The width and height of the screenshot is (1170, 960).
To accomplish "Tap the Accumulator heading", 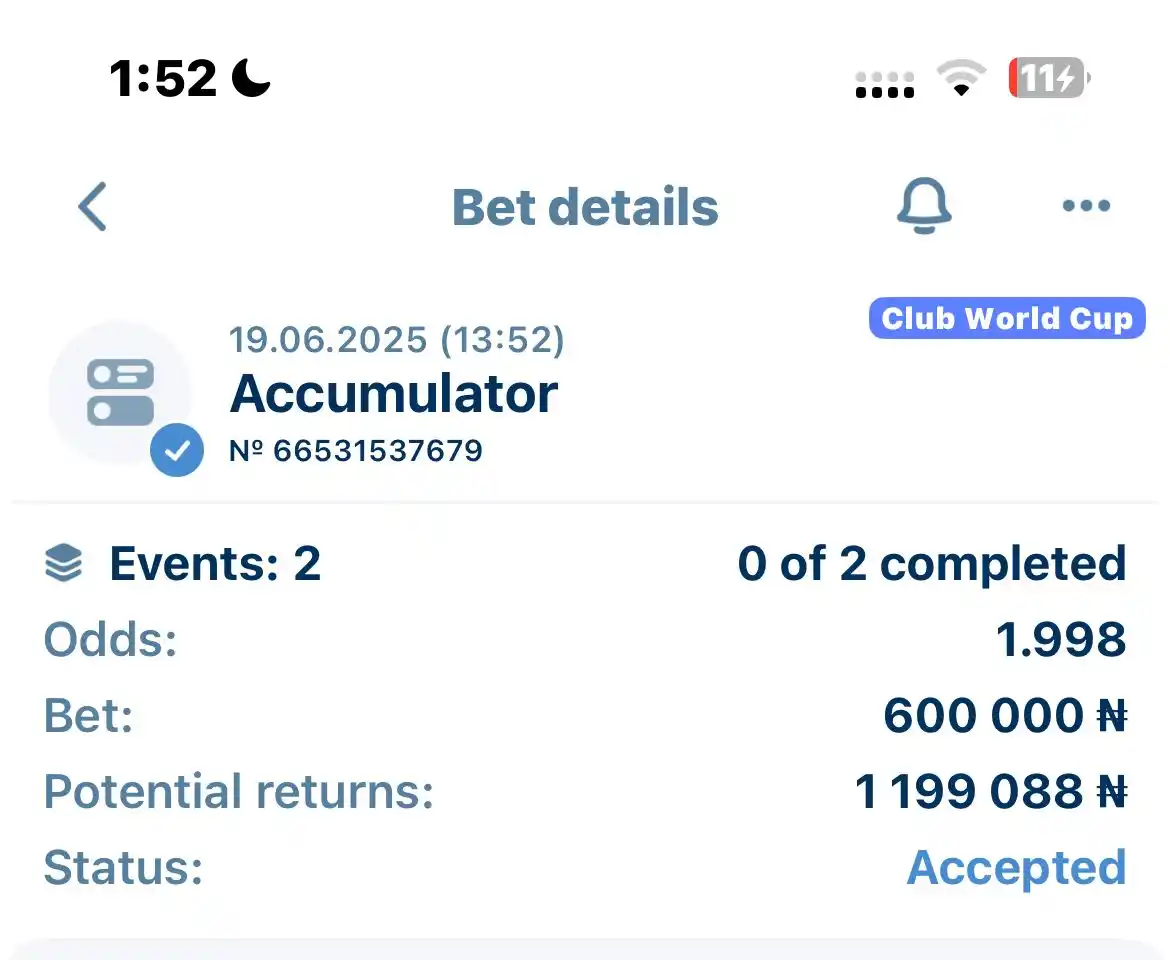I will [394, 393].
